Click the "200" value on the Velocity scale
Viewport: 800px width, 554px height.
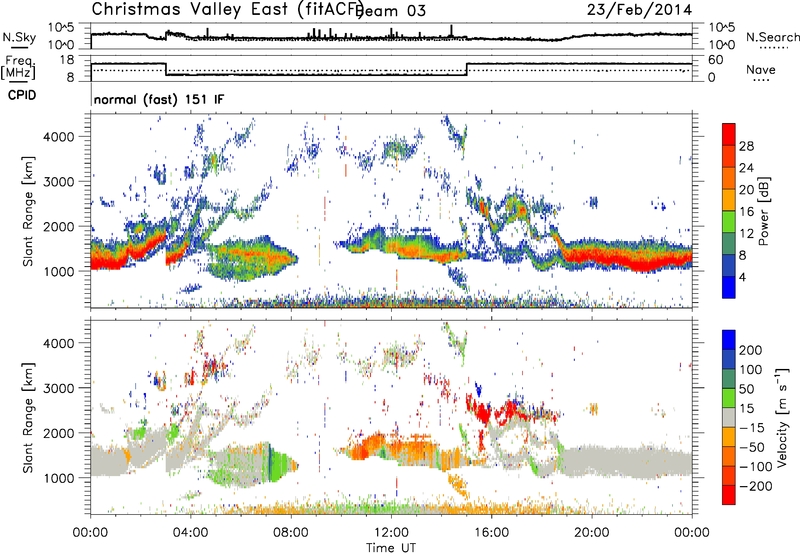point(751,350)
